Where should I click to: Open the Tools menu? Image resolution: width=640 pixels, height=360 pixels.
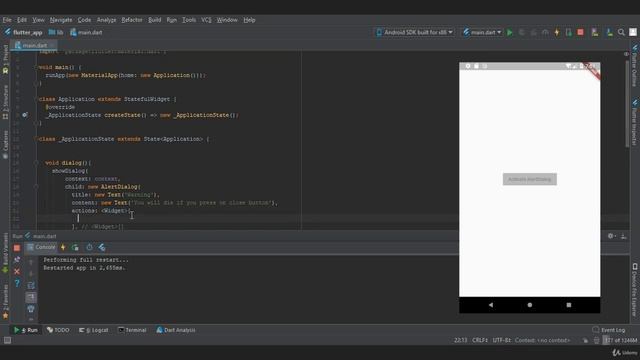pos(189,20)
